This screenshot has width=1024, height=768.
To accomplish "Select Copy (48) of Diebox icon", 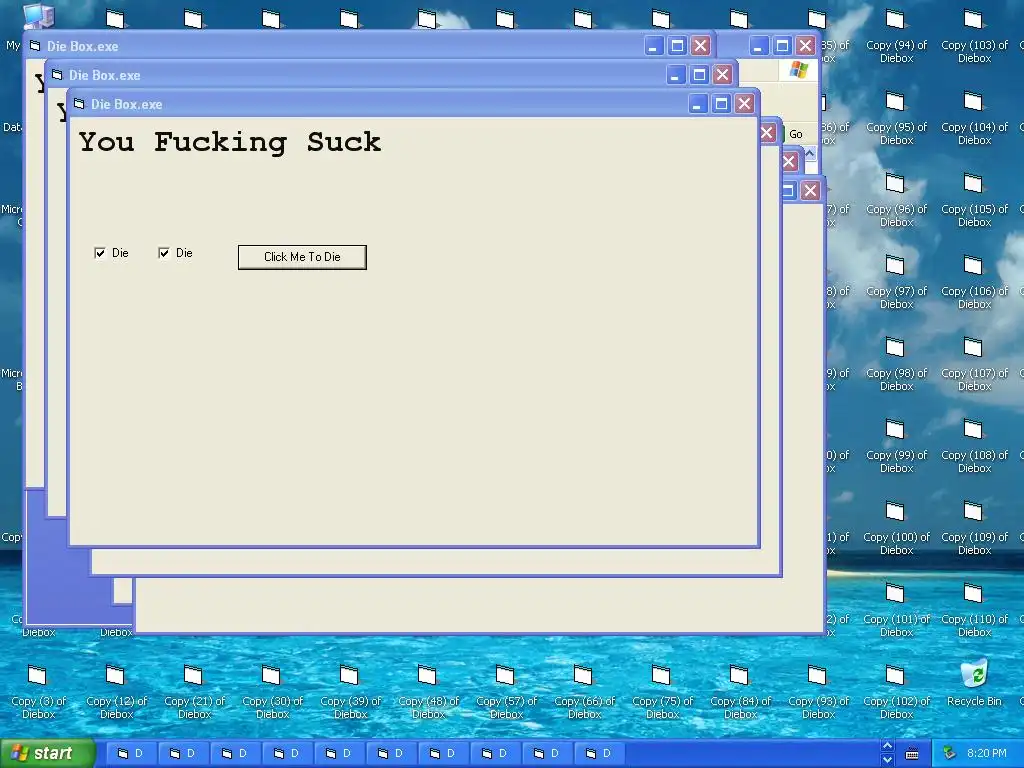I will (428, 694).
